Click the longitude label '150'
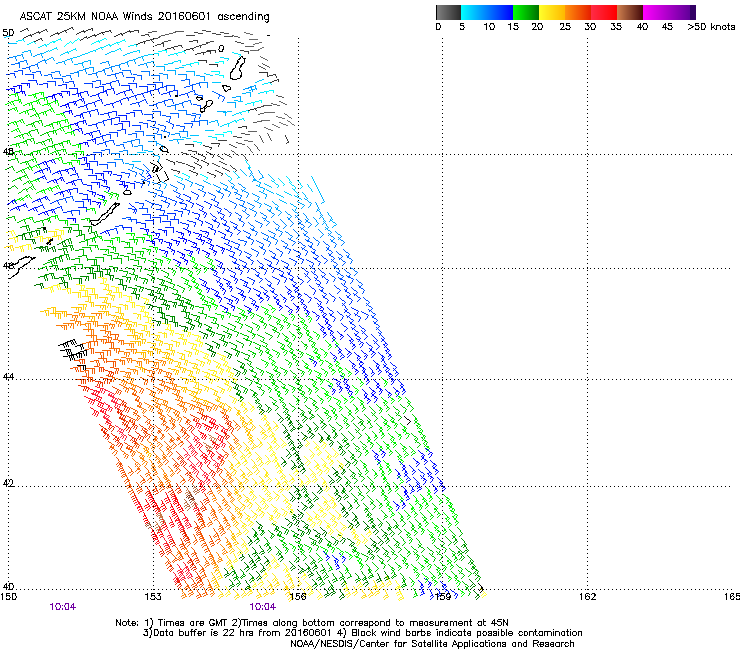Screen dimensions: 740x650 (8, 597)
